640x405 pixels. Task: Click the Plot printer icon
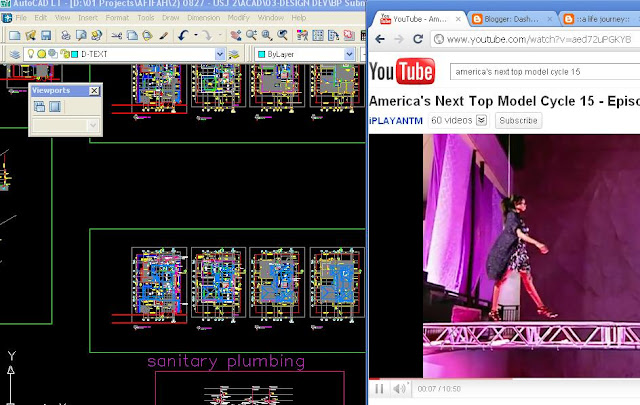66,36
